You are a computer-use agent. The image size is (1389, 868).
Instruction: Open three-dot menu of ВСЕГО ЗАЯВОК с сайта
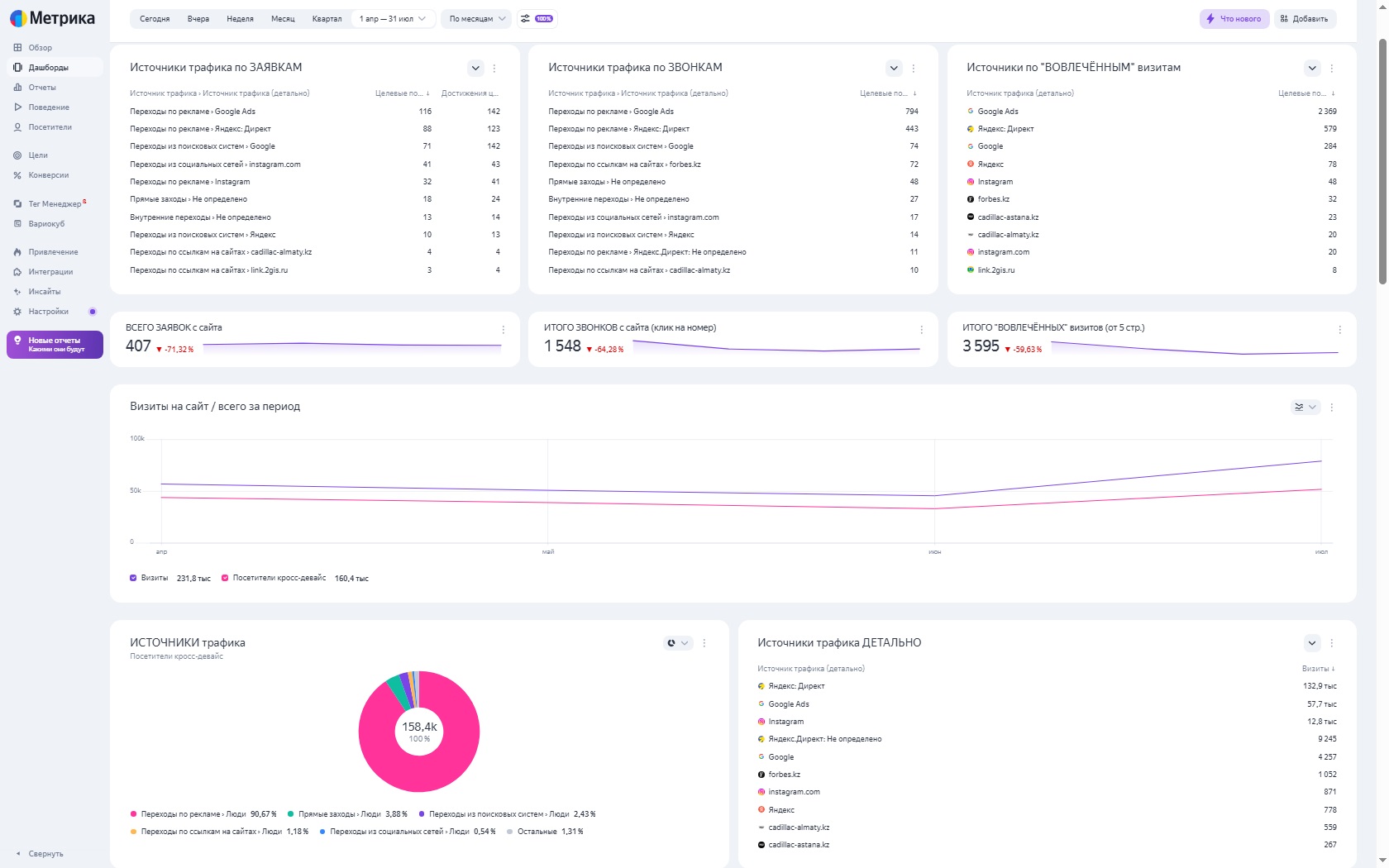504,330
